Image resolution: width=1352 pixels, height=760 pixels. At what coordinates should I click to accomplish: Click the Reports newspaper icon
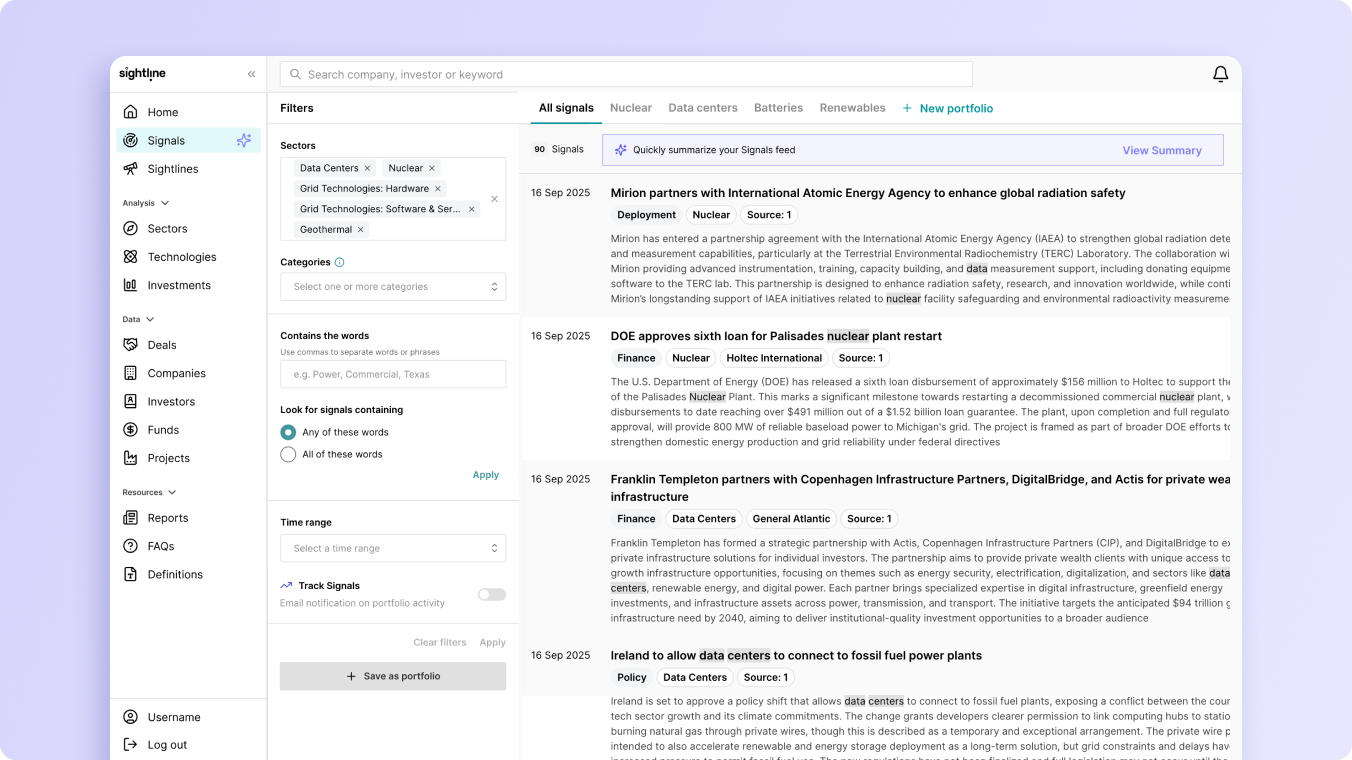pos(130,518)
